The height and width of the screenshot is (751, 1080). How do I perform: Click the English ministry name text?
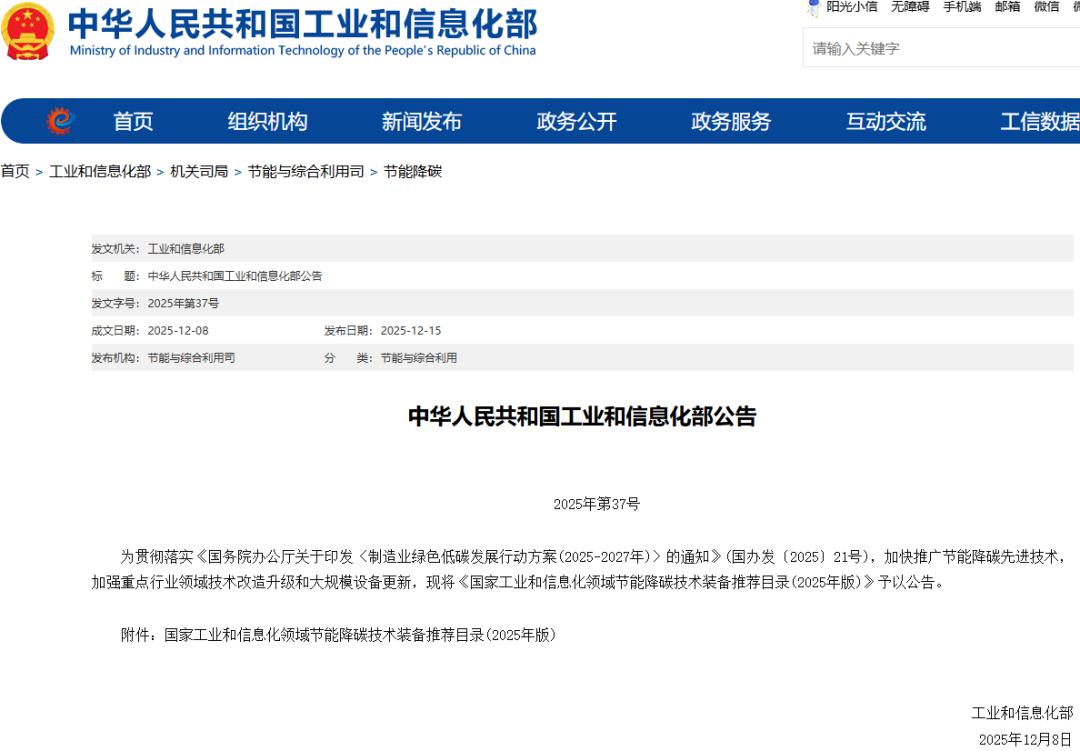(303, 50)
